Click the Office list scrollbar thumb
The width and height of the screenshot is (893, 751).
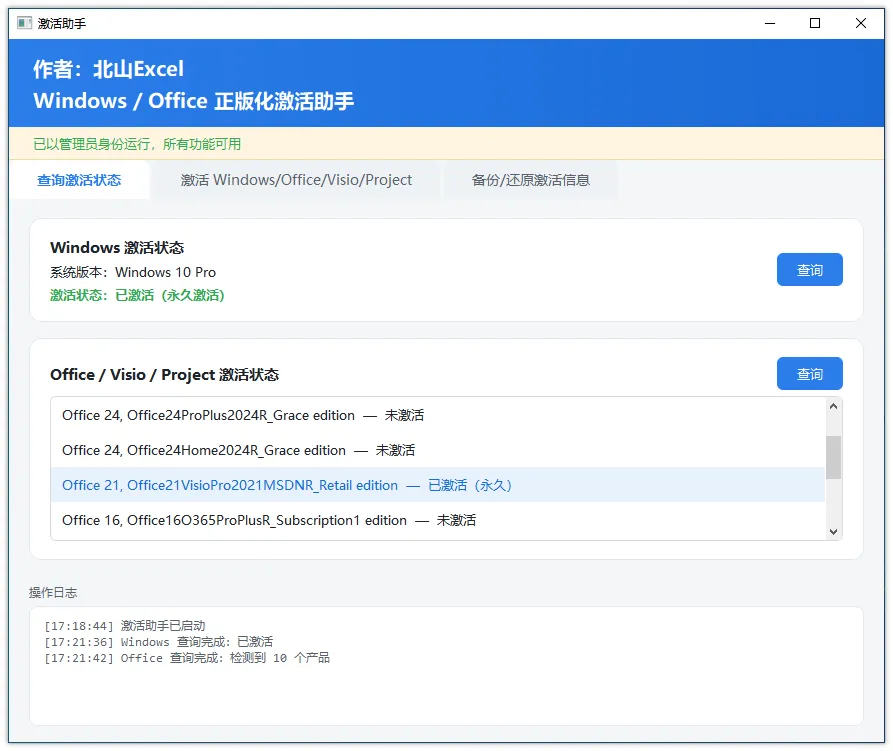833,457
